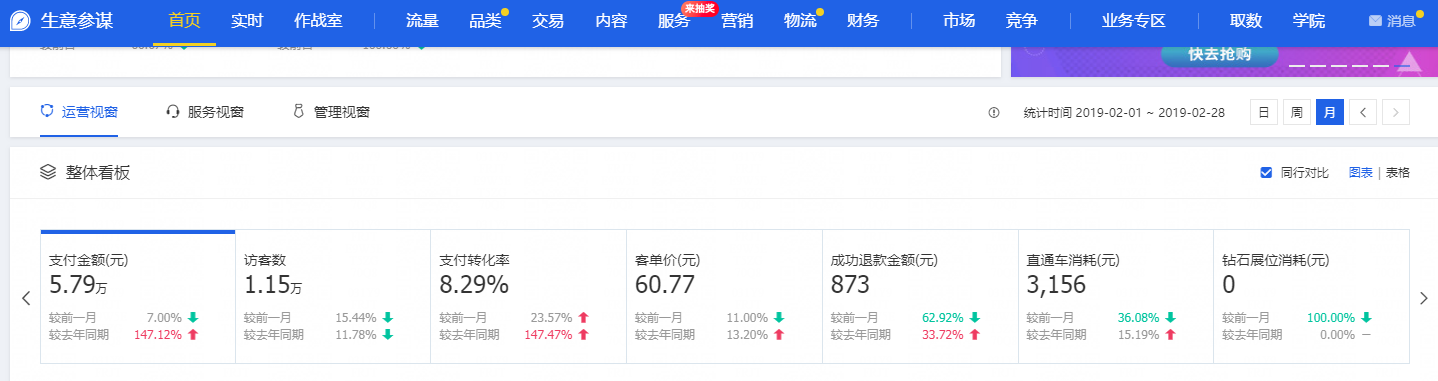Switch view to 图表
This screenshot has width=1438, height=381.
(x=1360, y=173)
